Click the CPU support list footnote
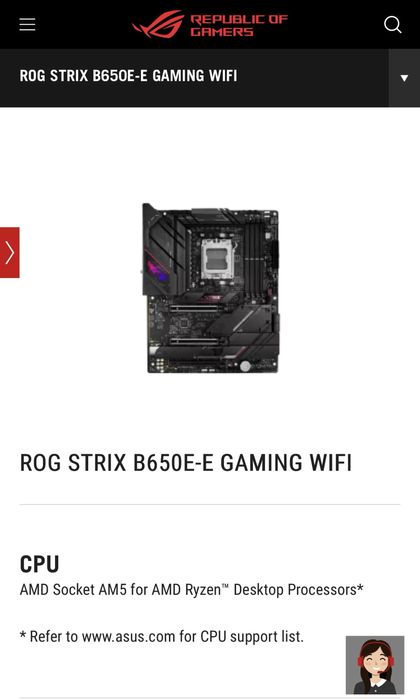 [x=162, y=636]
